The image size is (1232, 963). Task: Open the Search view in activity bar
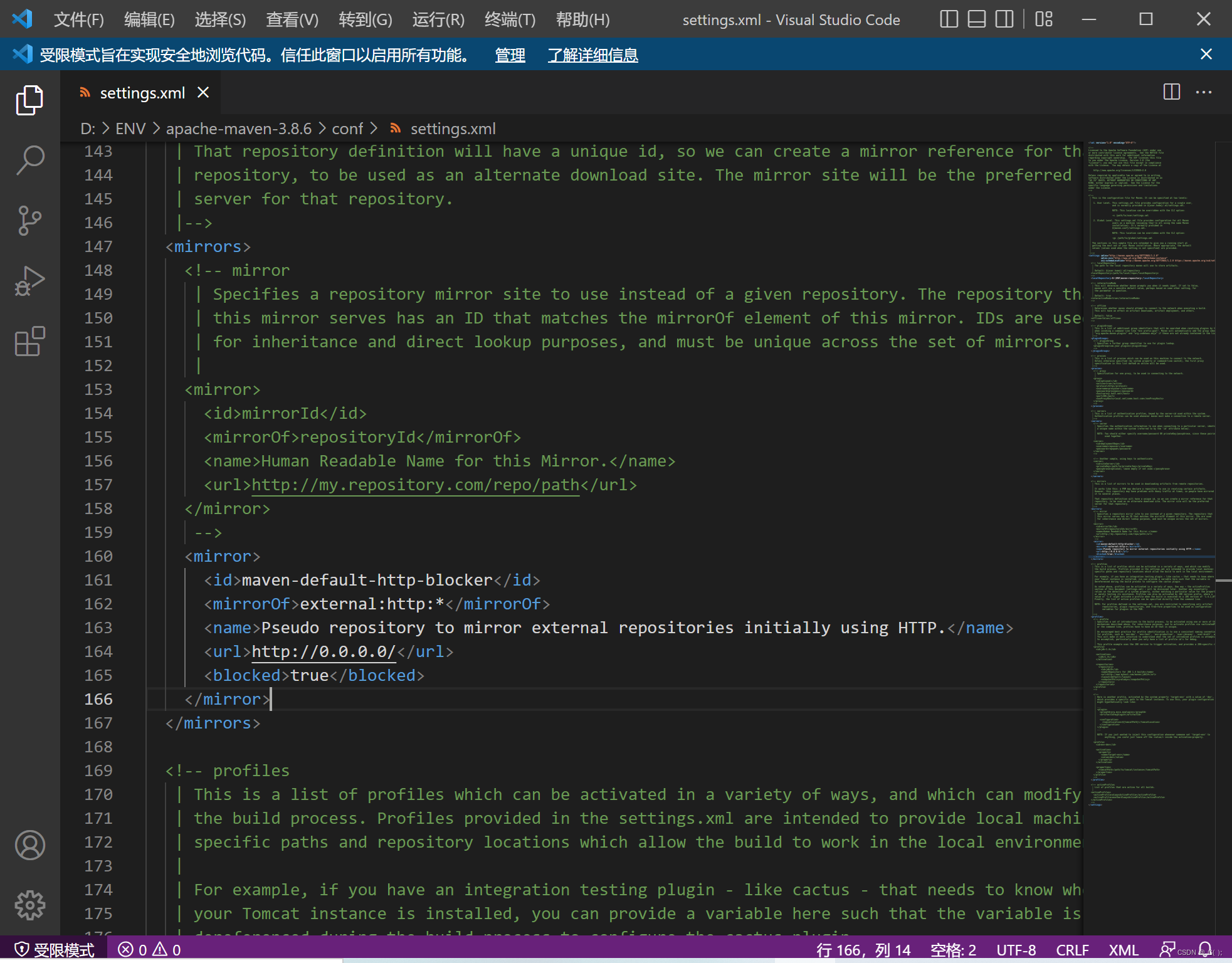[x=29, y=160]
